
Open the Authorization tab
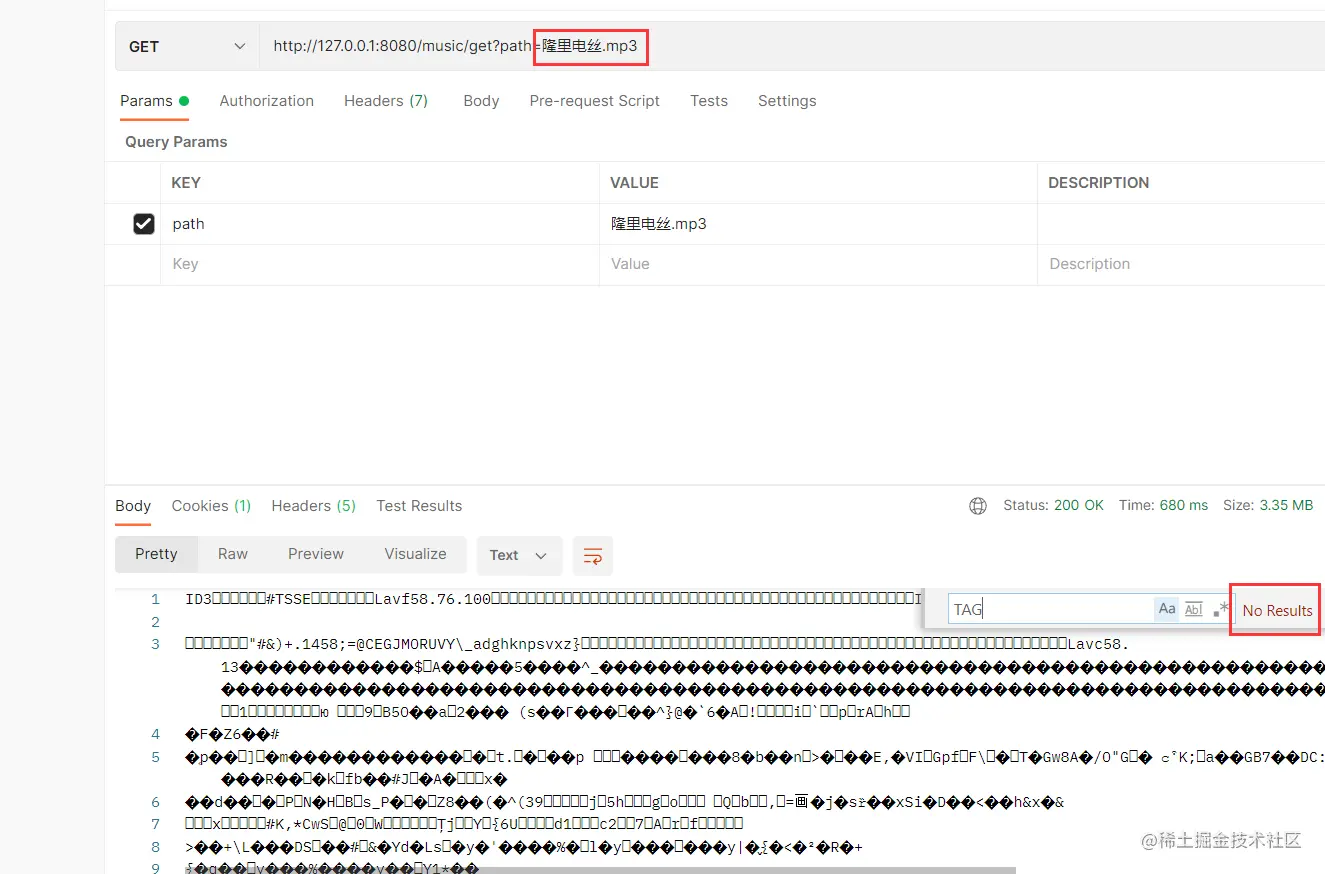point(266,101)
